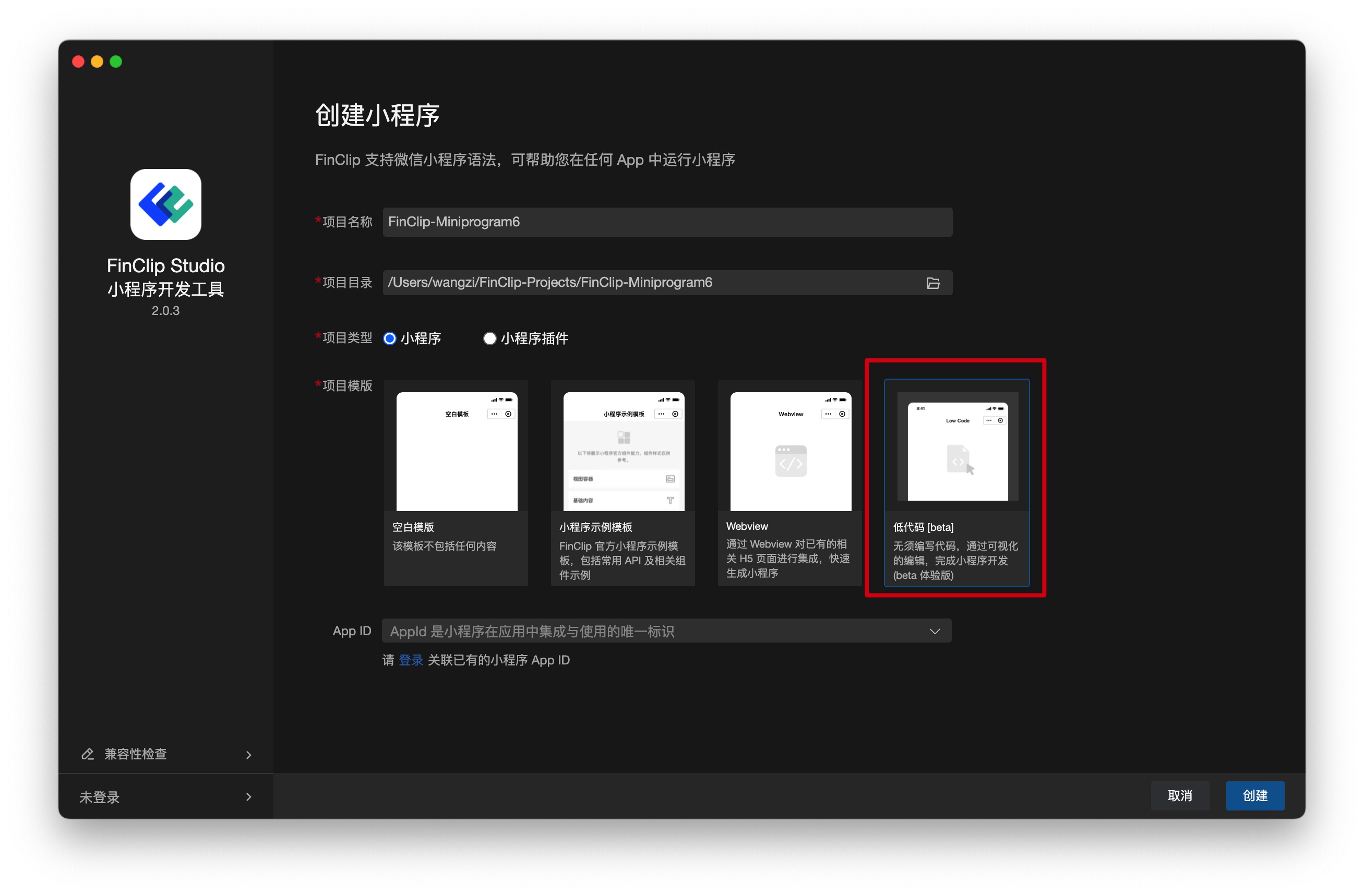
Task: Choose the 空白模版 template card
Action: [456, 482]
